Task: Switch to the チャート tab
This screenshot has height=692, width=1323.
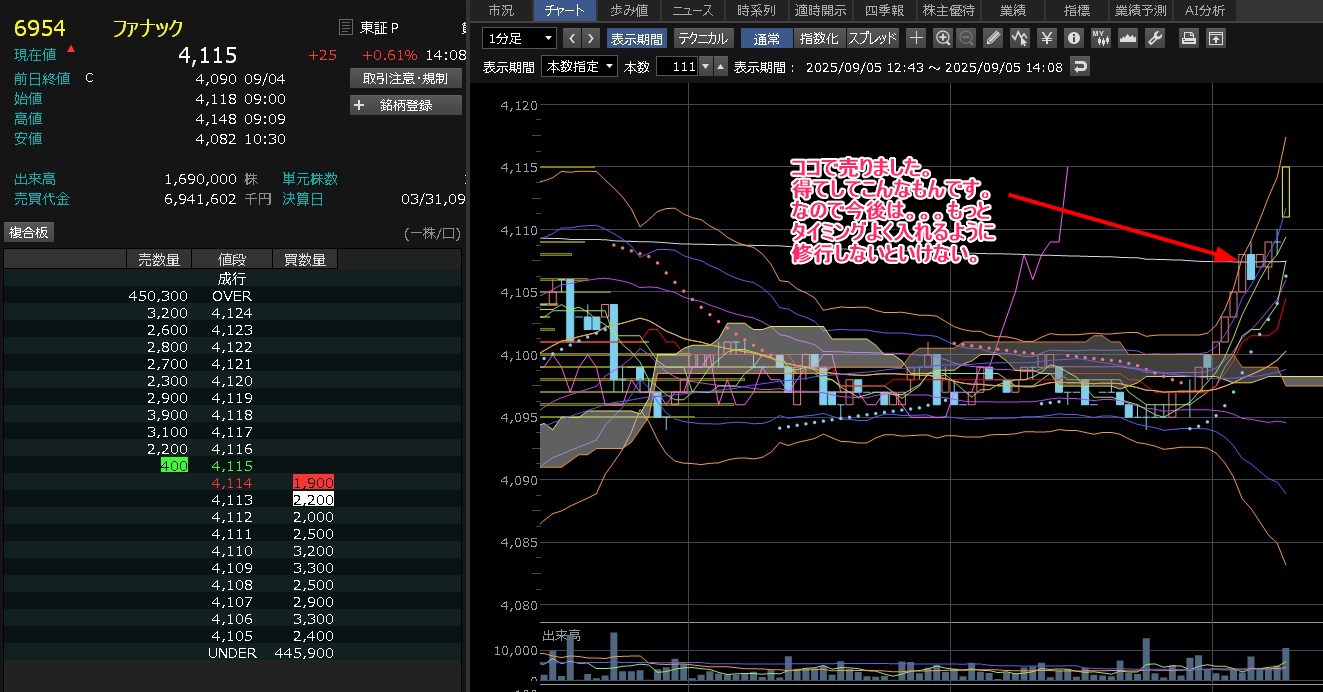Action: pyautogui.click(x=565, y=10)
